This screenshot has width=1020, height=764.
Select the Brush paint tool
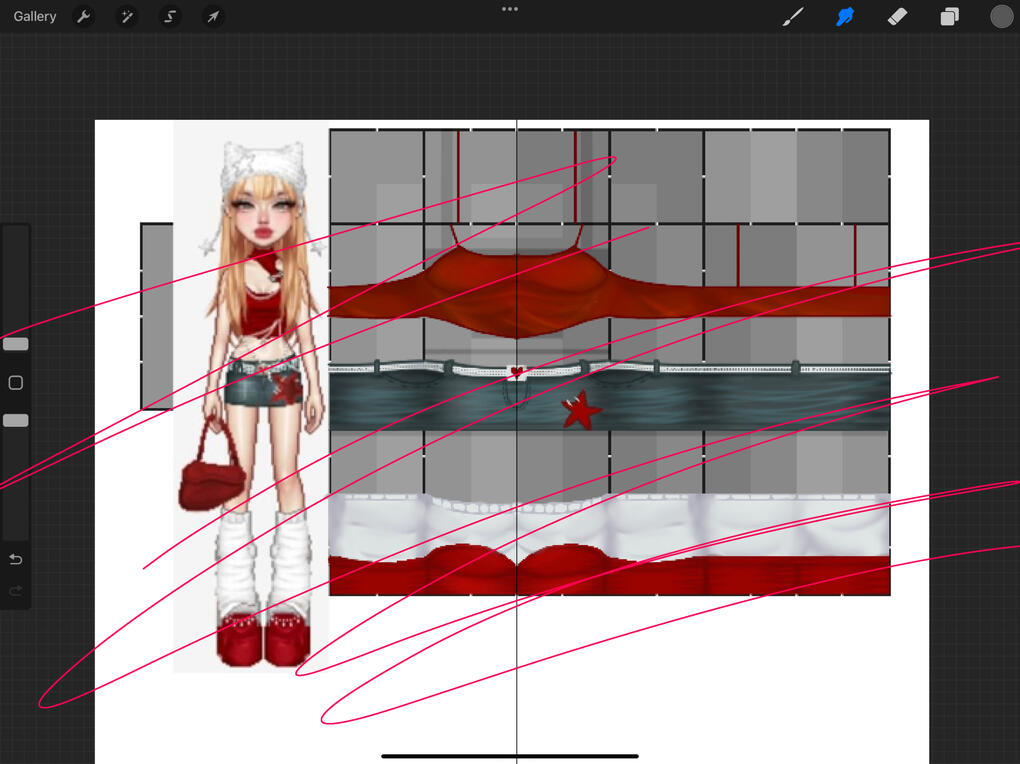pos(793,17)
